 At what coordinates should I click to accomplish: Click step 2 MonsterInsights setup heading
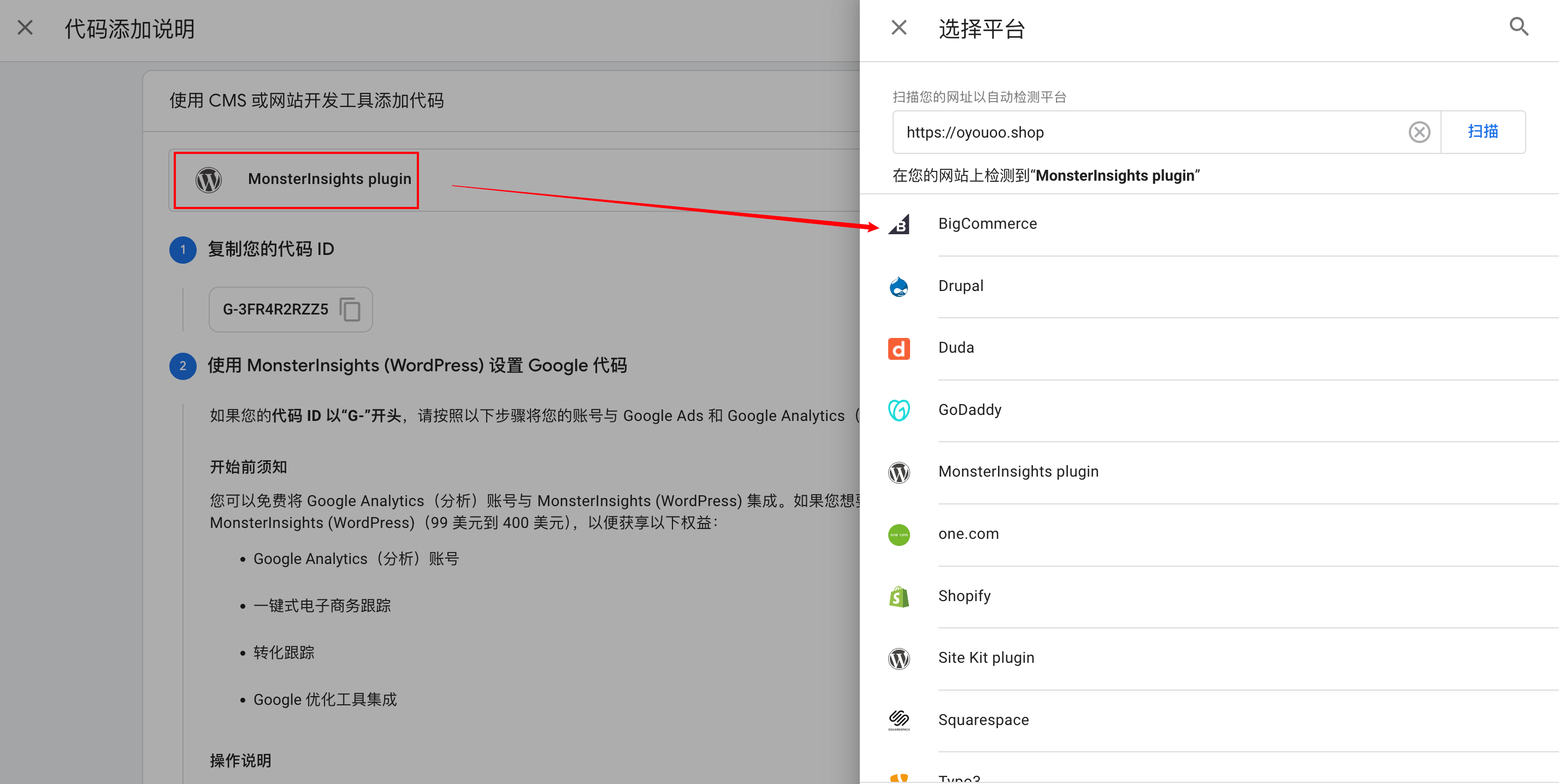tap(417, 365)
